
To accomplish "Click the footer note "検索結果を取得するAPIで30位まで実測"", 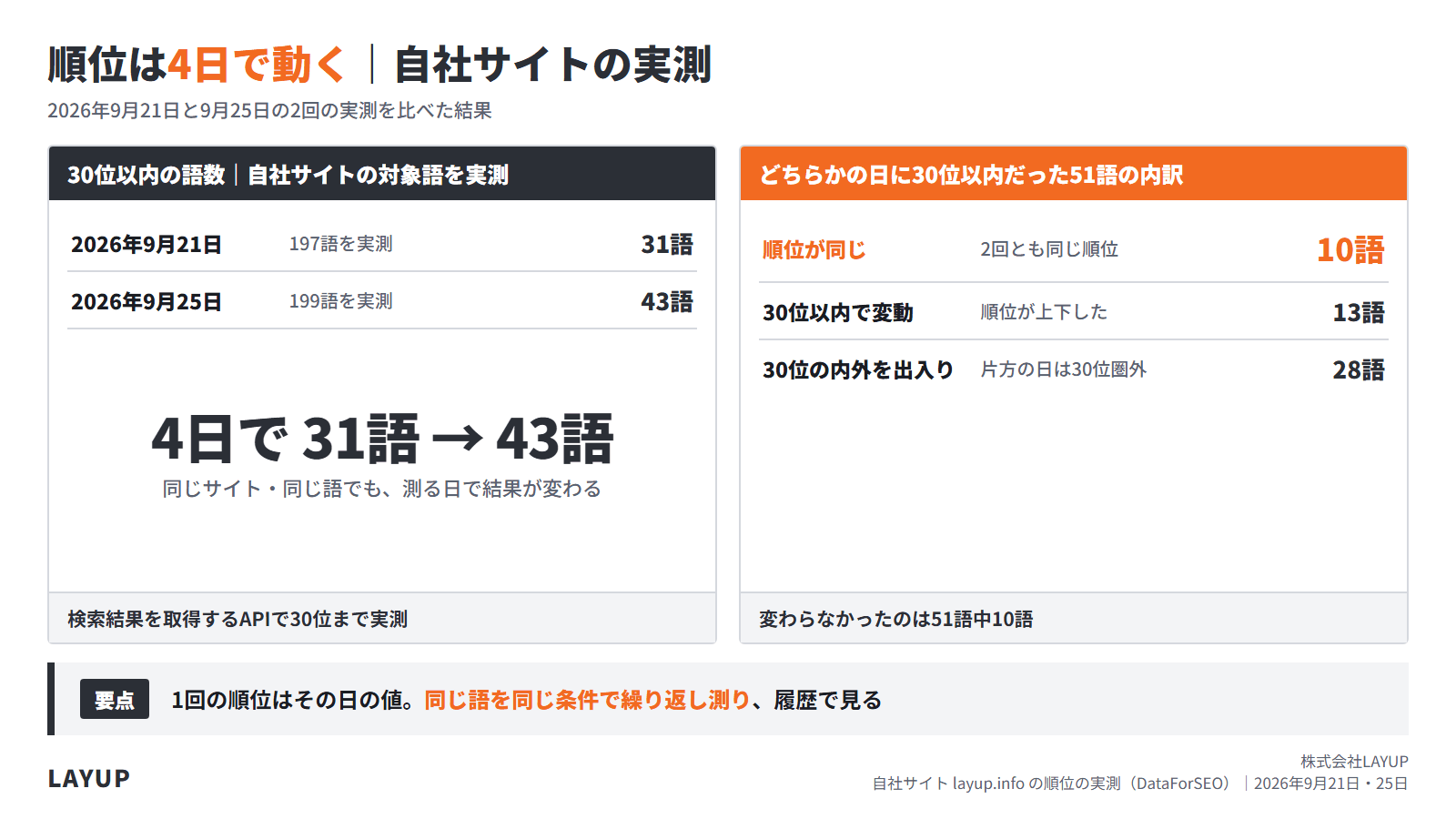I will click(238, 619).
